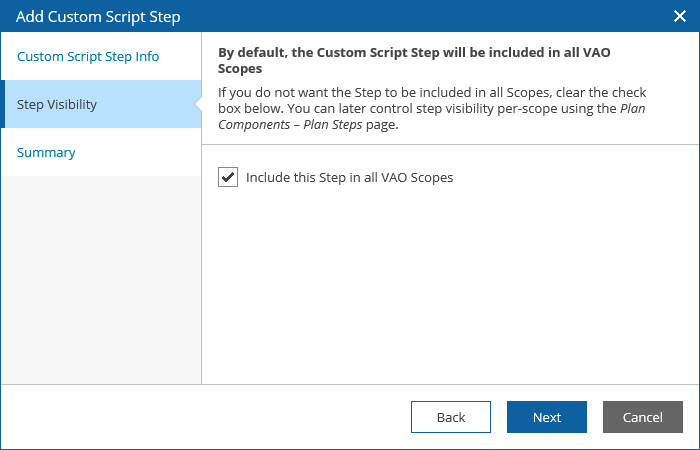Select the Step Visibility tab

[x=57, y=104]
